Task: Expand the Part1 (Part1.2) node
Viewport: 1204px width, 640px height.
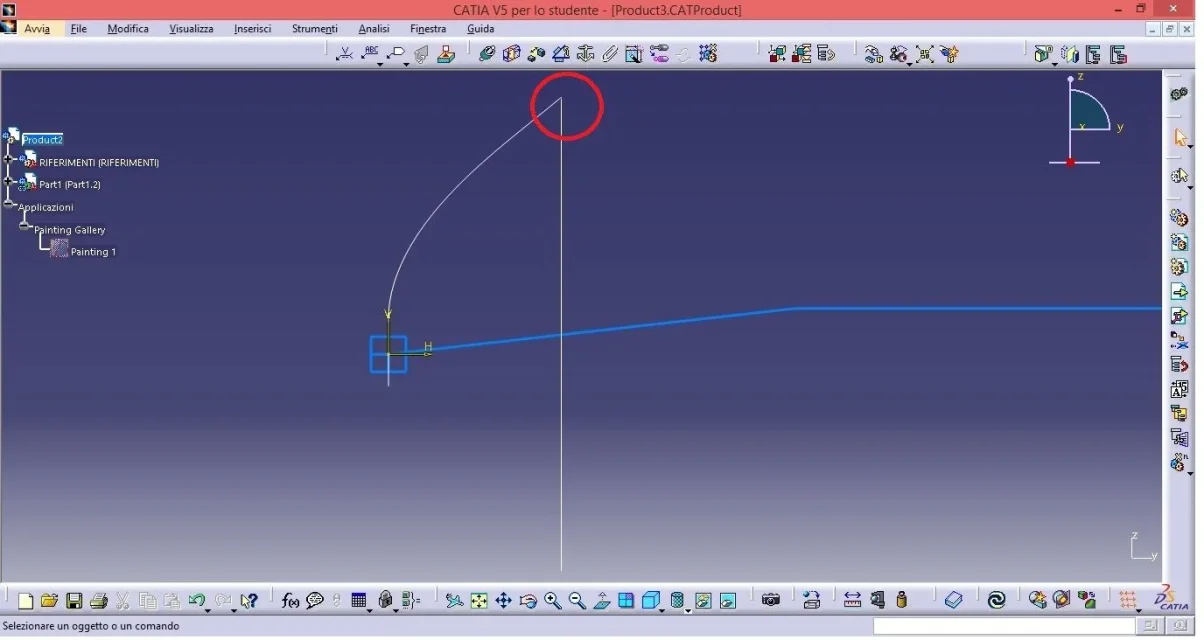Action: (9, 182)
